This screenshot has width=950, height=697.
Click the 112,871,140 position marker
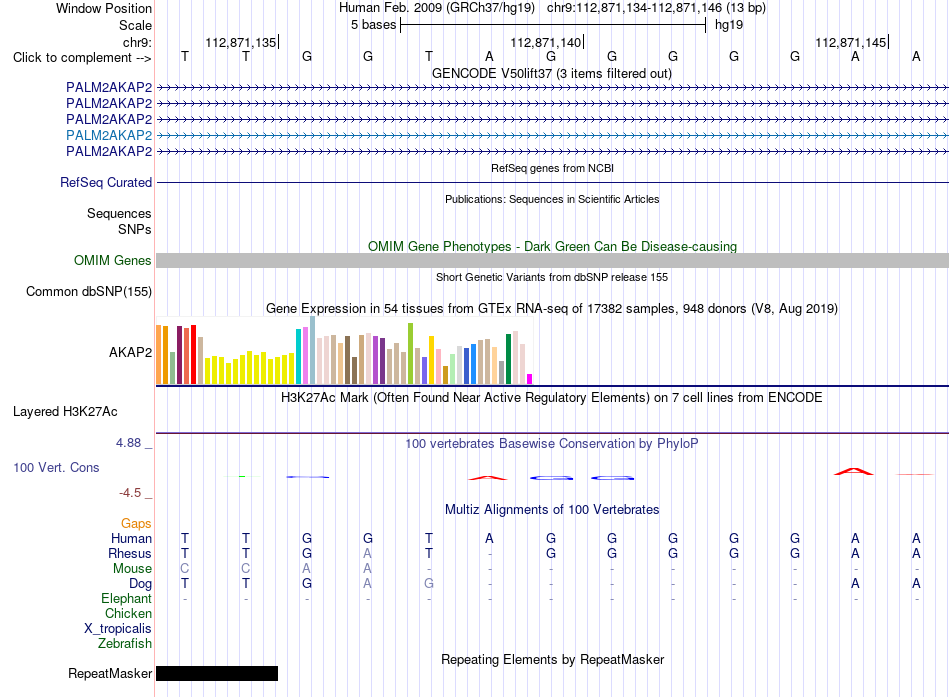(x=545, y=42)
